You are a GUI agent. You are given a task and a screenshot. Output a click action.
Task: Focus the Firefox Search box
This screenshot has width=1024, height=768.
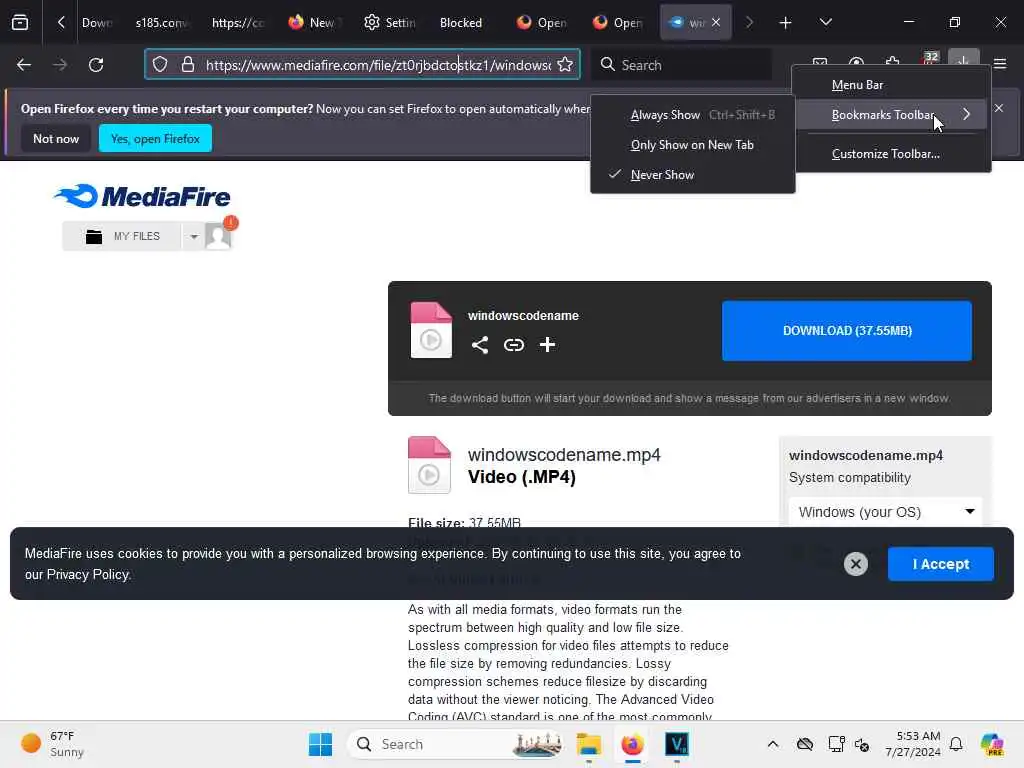[682, 65]
